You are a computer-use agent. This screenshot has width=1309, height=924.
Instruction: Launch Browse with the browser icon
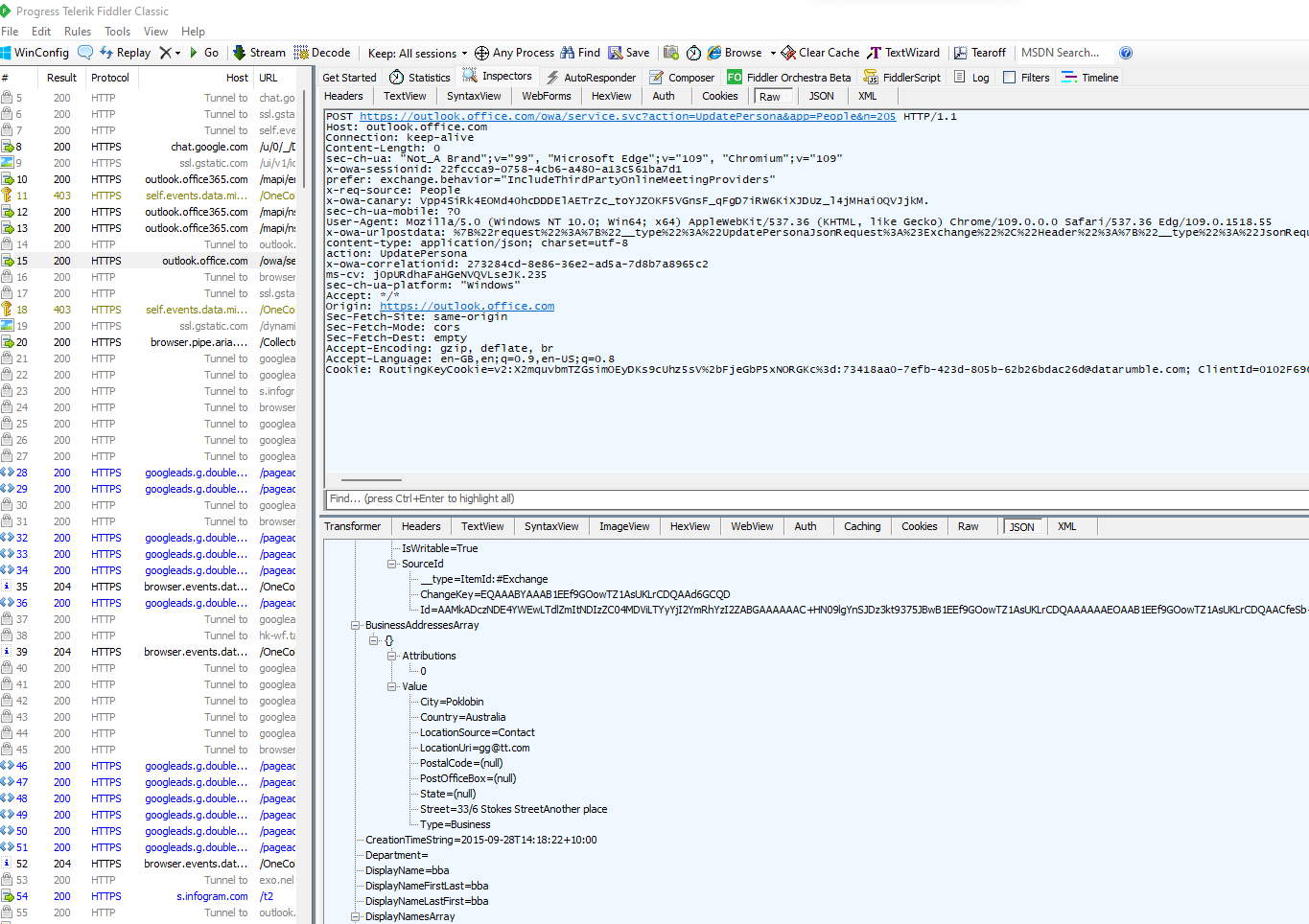[x=735, y=53]
